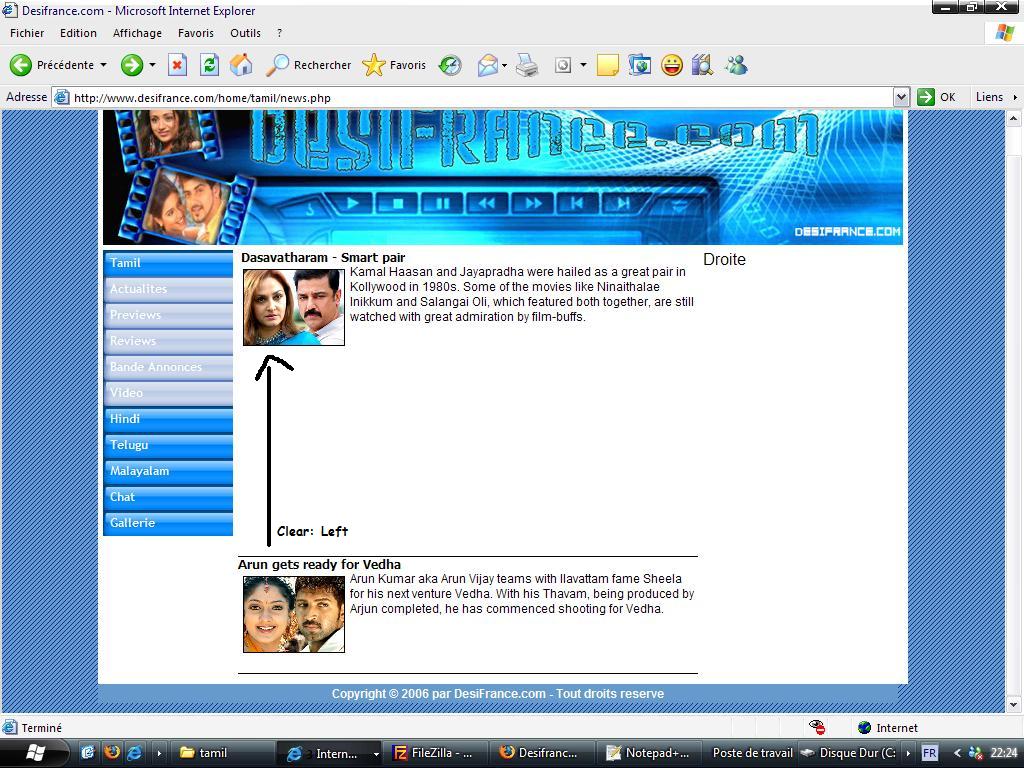Image resolution: width=1024 pixels, height=768 pixels.
Task: Open the Fichier menu
Action: tap(27, 33)
